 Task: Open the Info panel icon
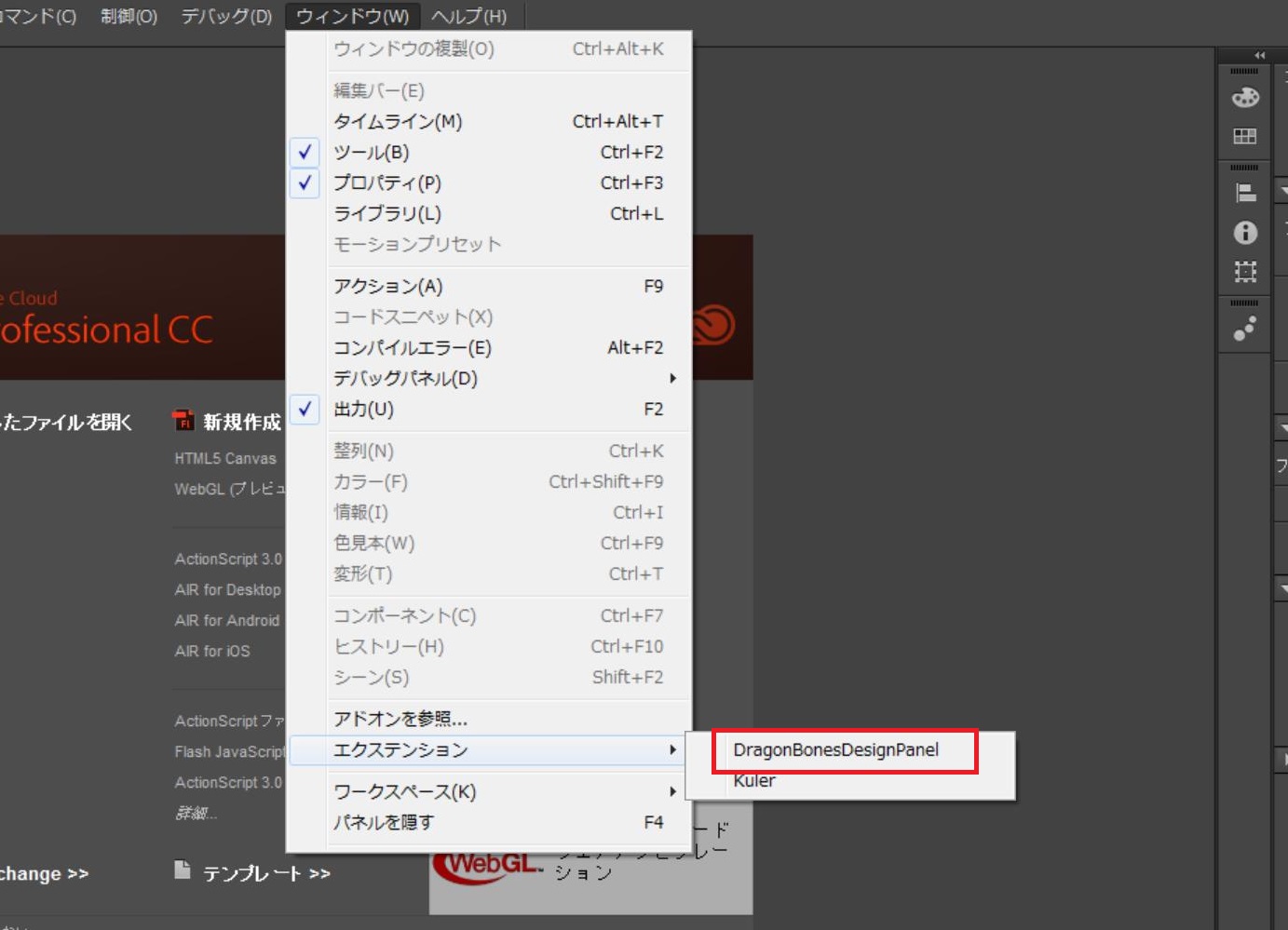coord(1245,233)
